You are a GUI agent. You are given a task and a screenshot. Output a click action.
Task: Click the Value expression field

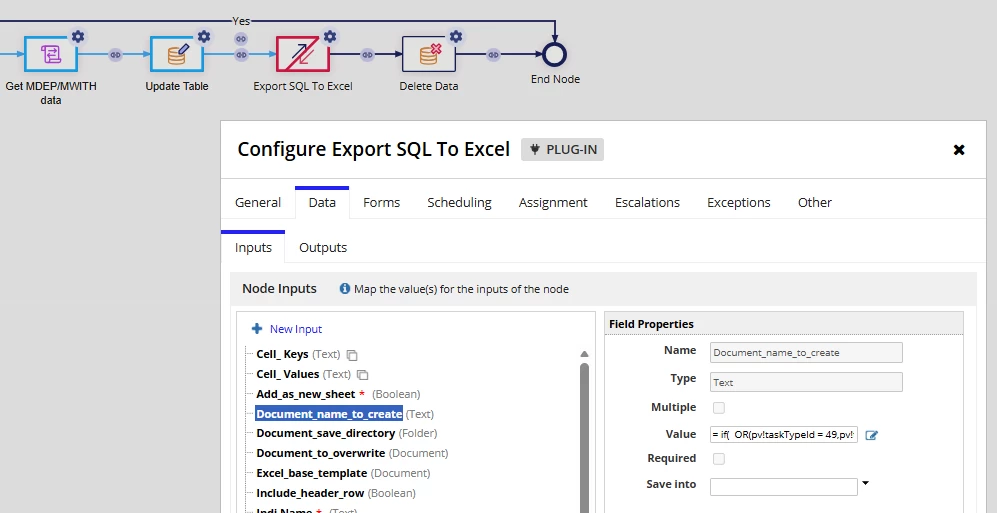point(784,435)
